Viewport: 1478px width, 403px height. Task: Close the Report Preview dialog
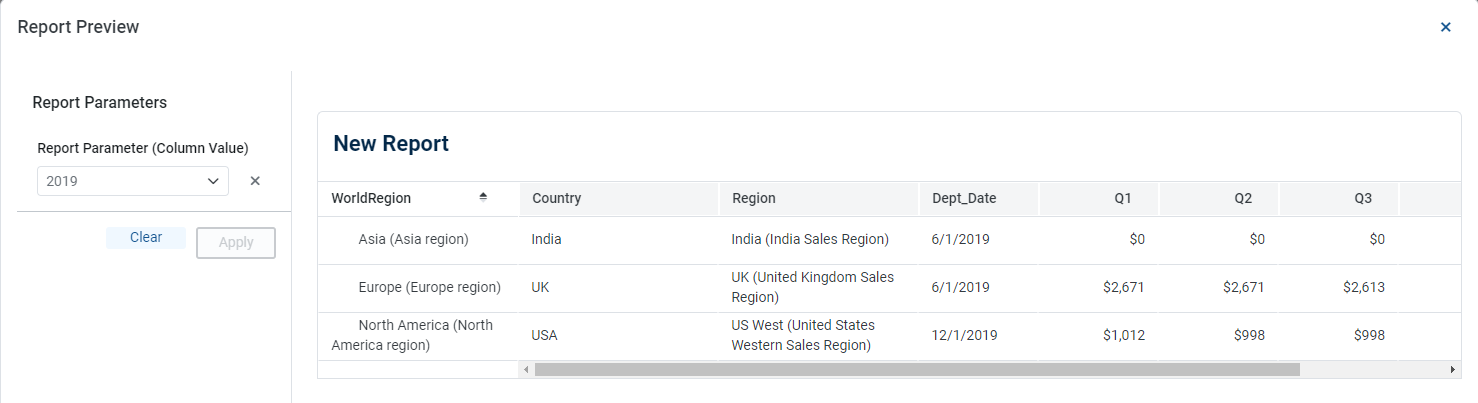pos(1445,27)
